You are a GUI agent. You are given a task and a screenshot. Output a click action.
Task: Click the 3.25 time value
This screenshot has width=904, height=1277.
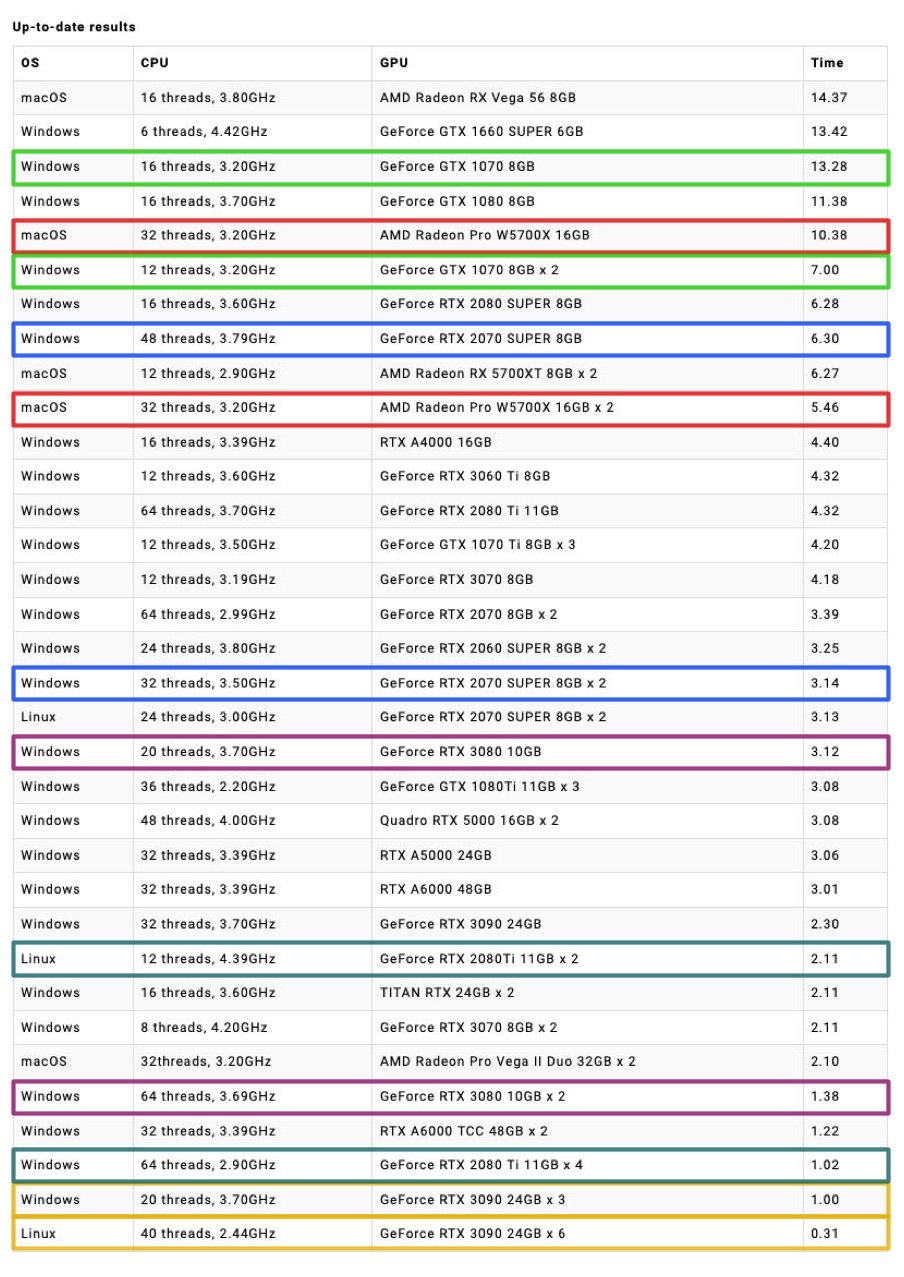click(825, 649)
